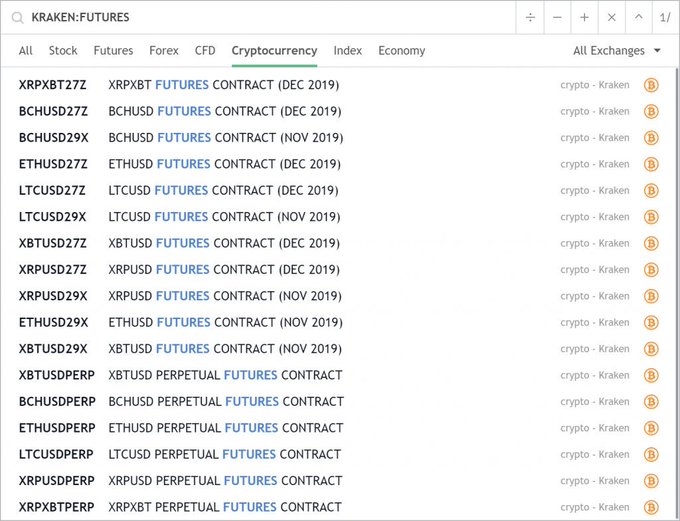Select the XRPXBT27Z symbol row
Screen dimensions: 680x521
[x=338, y=85]
